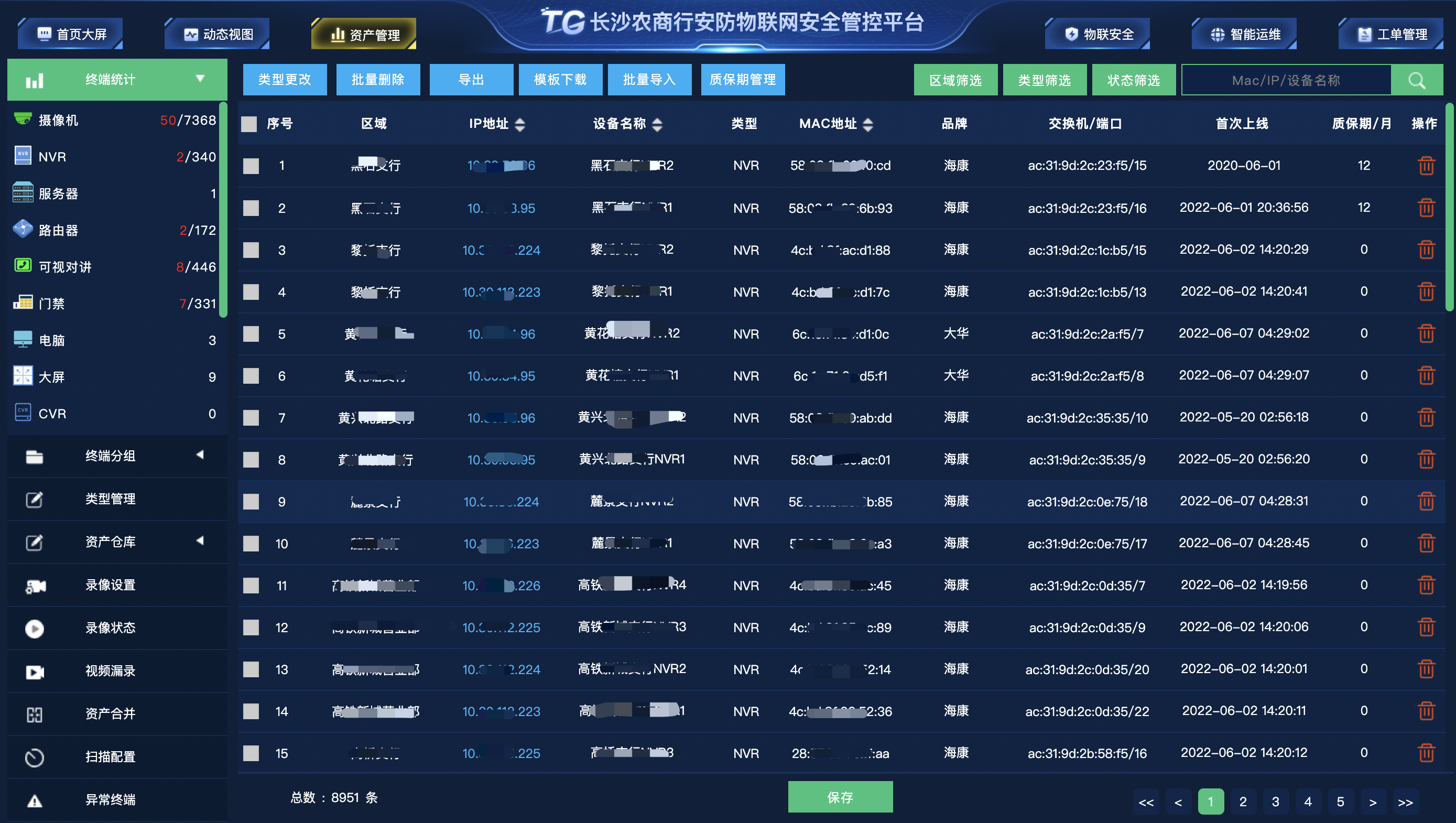Viewport: 1456px width, 823px height.
Task: Switch to 物联安全 tab
Action: [x=1098, y=34]
